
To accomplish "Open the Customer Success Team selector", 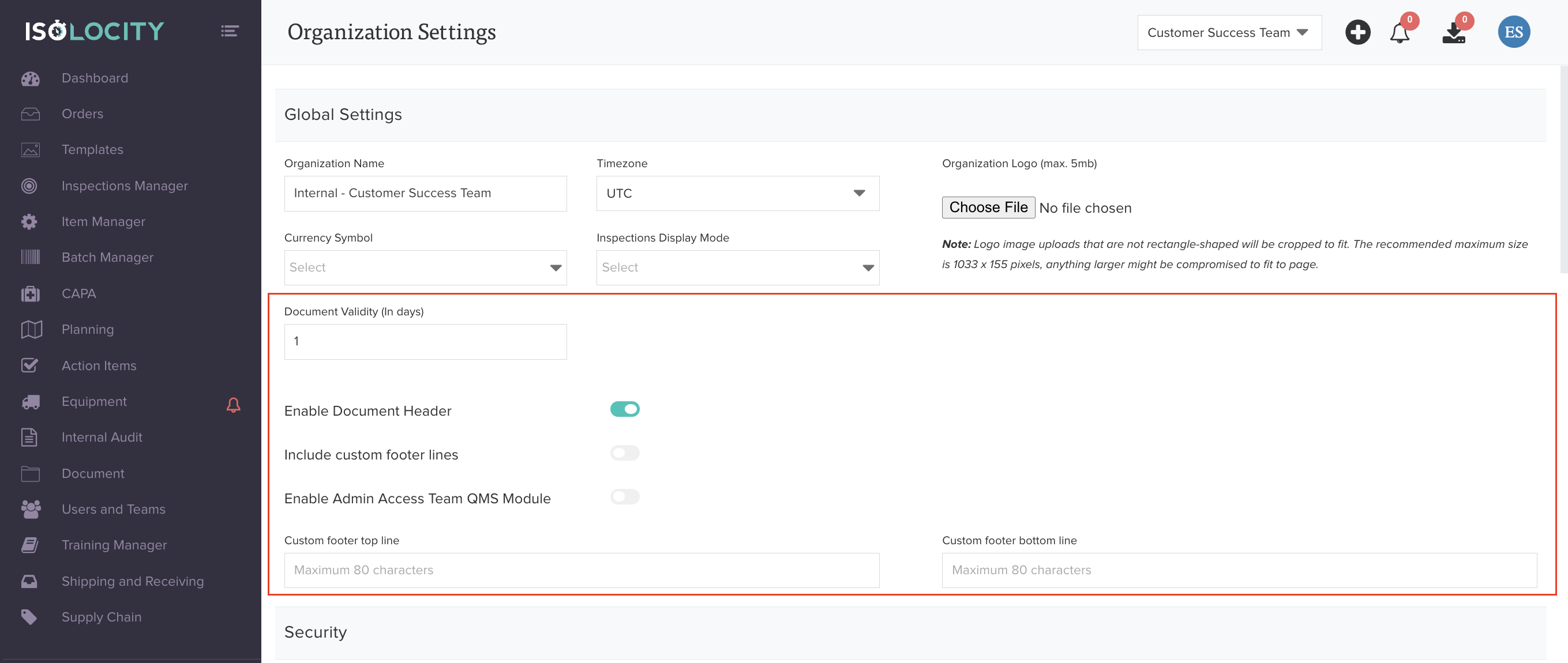I will (x=1228, y=33).
